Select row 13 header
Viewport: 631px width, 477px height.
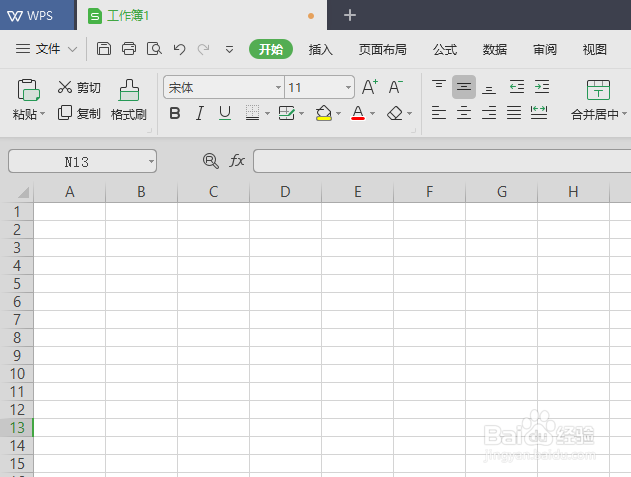(17, 427)
